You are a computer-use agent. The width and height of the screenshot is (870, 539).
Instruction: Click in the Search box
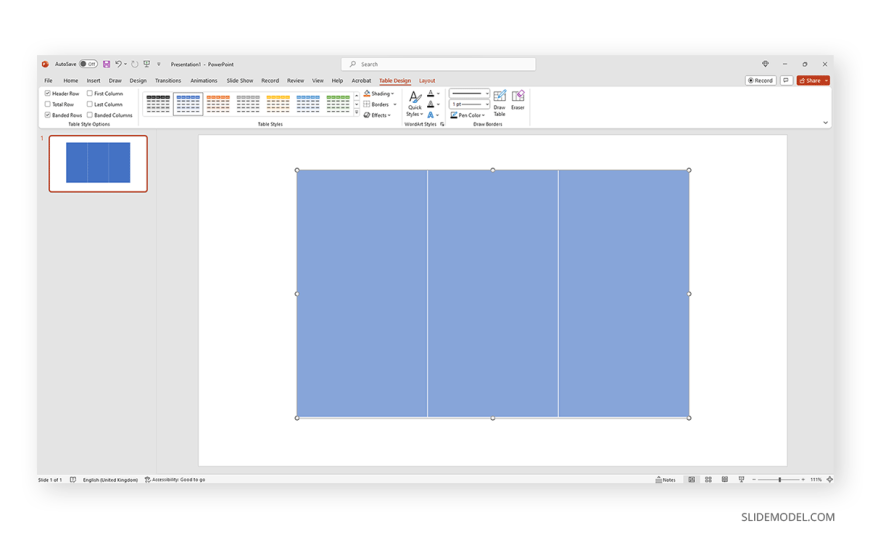(x=438, y=64)
